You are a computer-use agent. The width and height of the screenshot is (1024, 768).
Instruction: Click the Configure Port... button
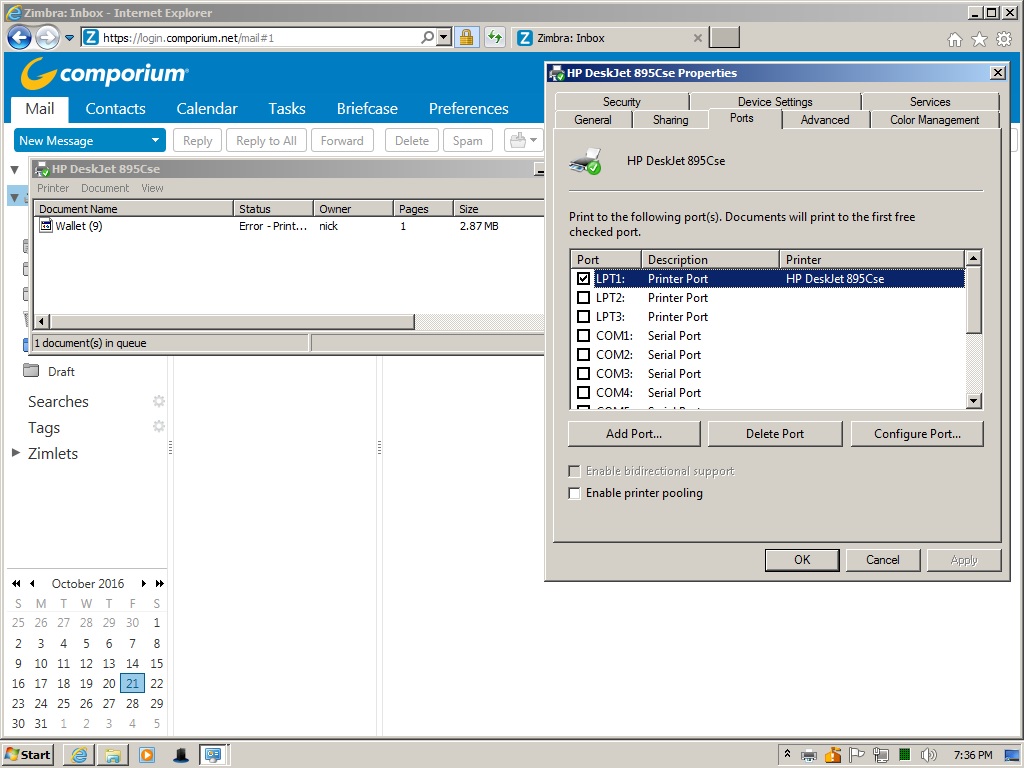[x=917, y=434]
